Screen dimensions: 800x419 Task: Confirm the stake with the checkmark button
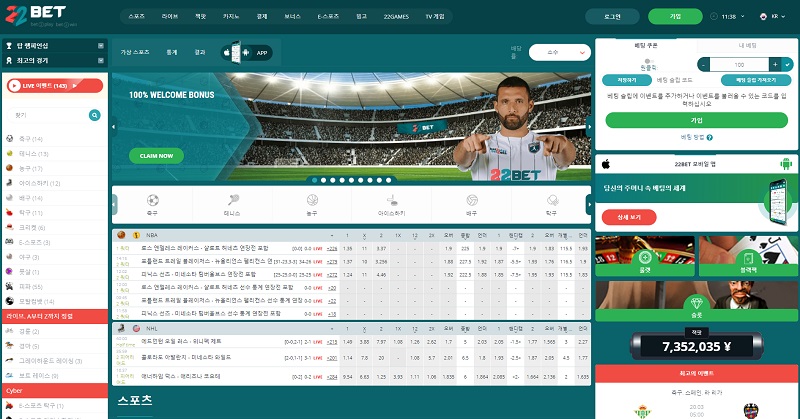click(x=787, y=64)
